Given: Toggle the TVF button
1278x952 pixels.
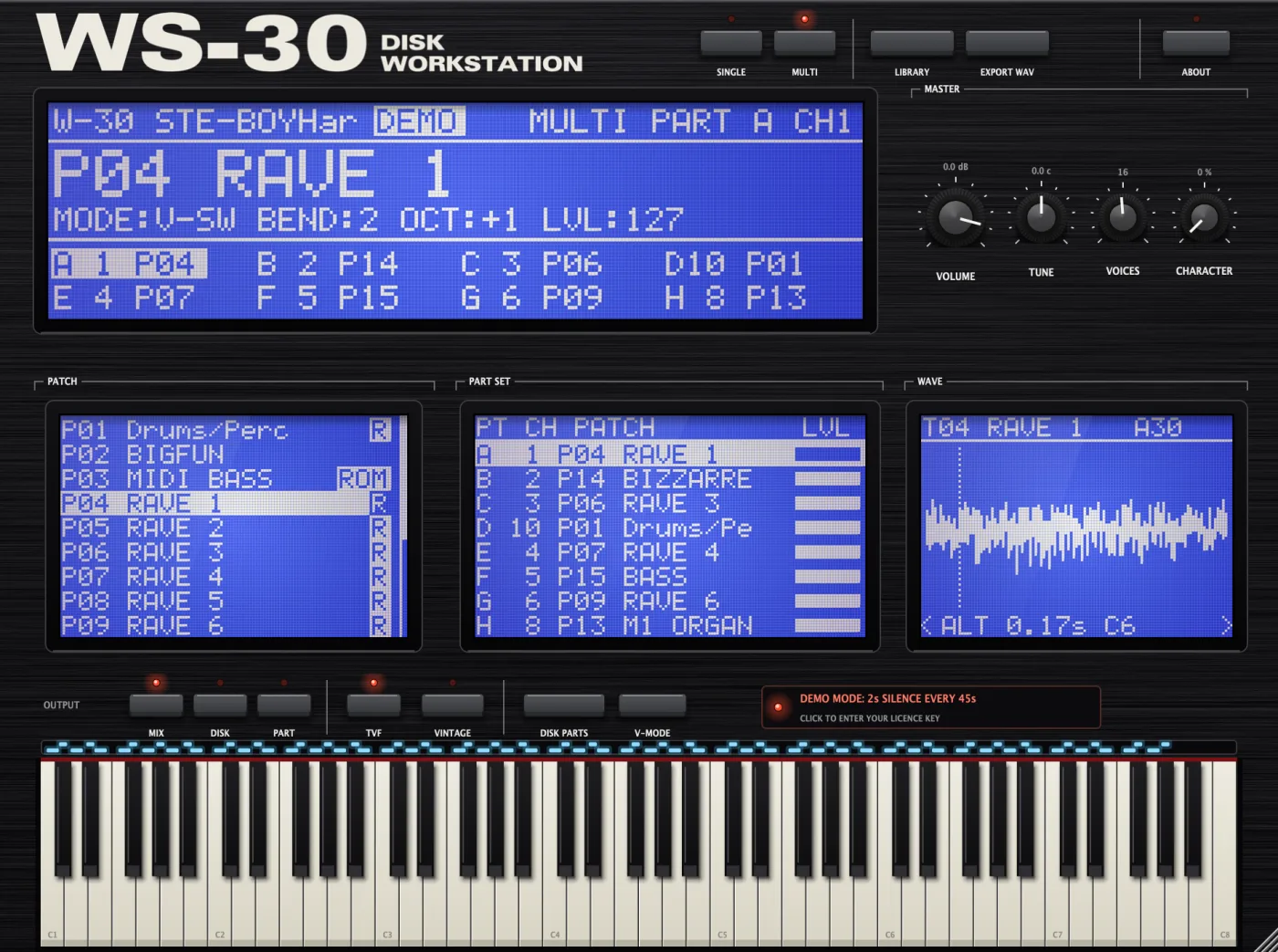Looking at the screenshot, I should point(373,706).
